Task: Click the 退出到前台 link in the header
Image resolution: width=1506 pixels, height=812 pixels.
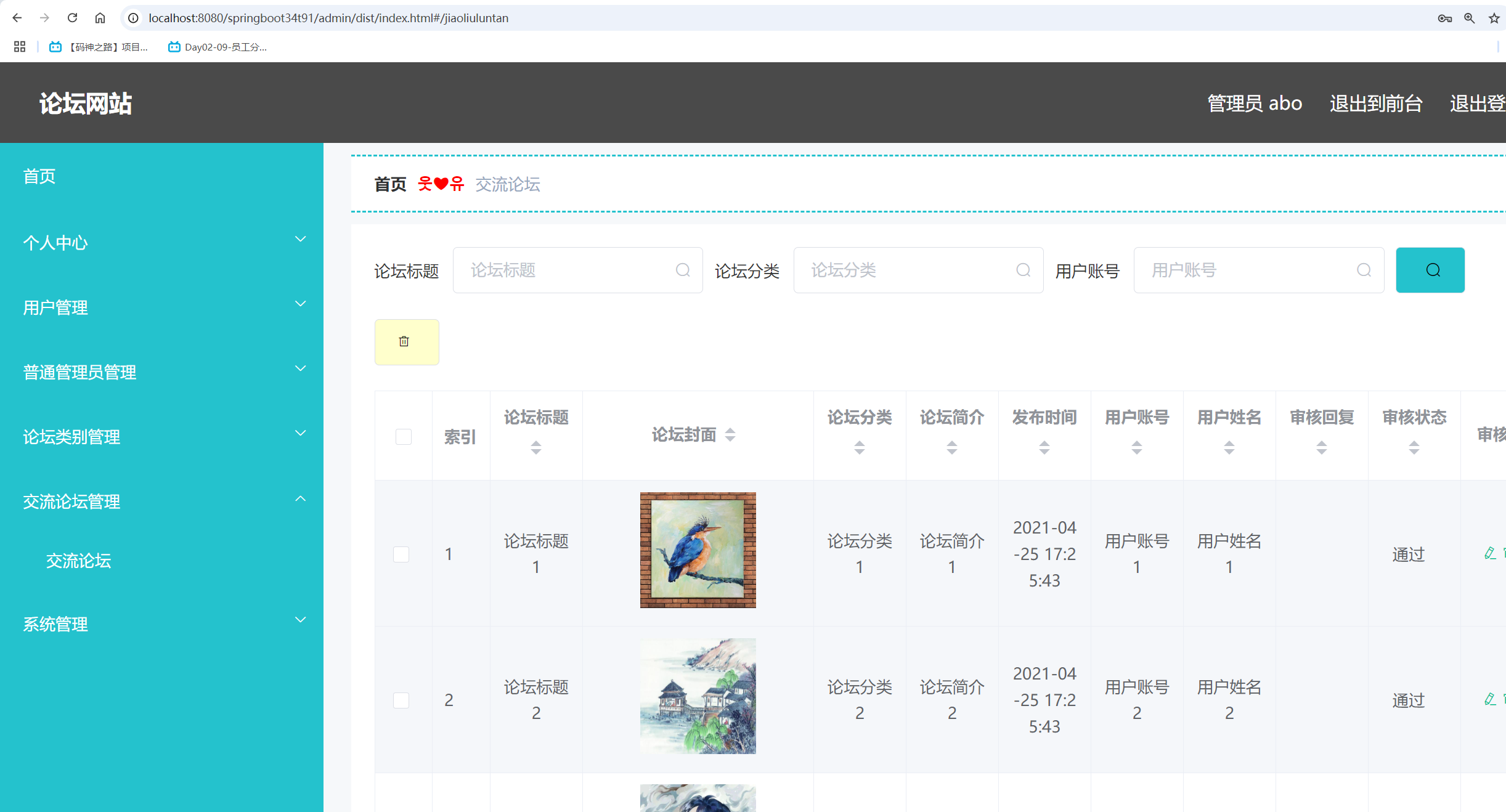Action: point(1375,104)
